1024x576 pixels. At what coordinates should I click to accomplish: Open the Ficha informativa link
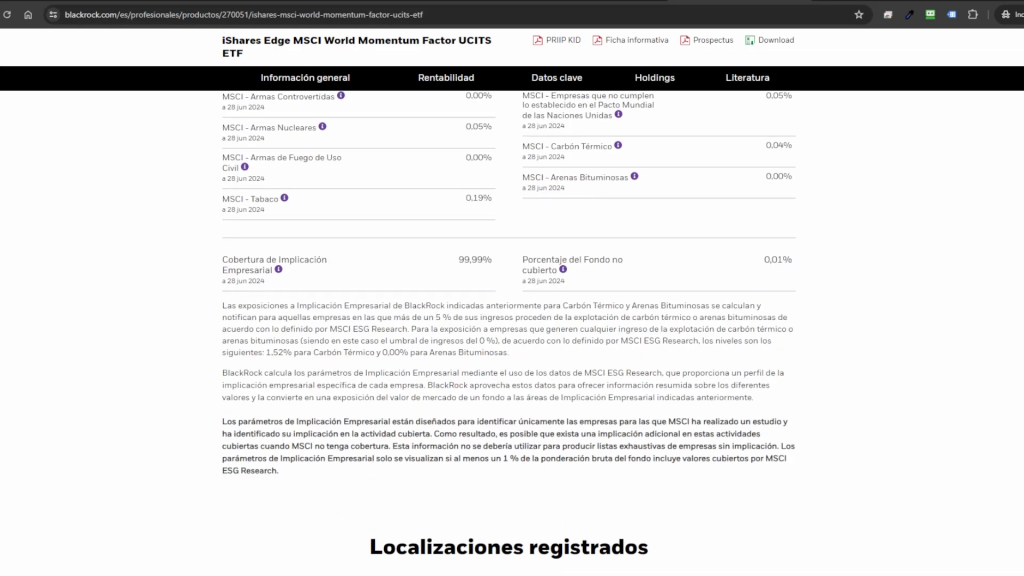click(x=637, y=40)
